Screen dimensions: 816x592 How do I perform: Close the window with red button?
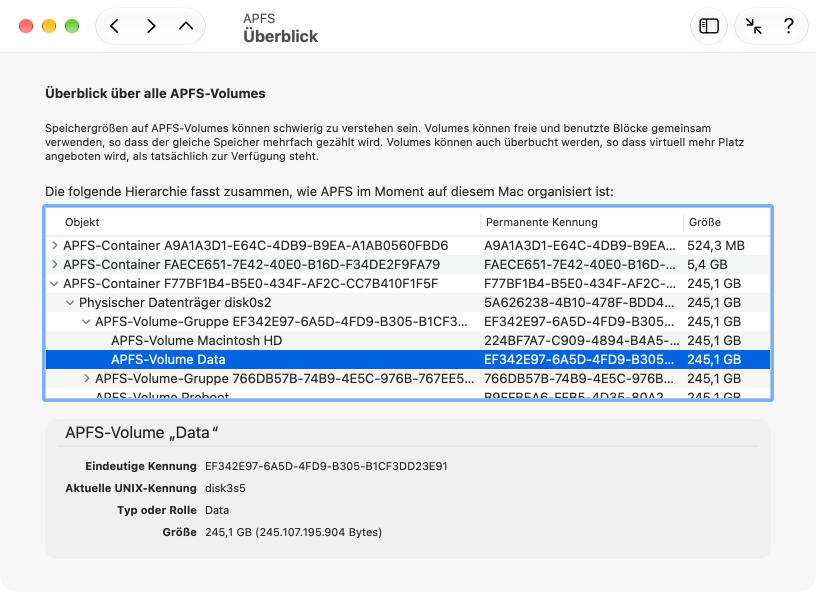point(26,26)
